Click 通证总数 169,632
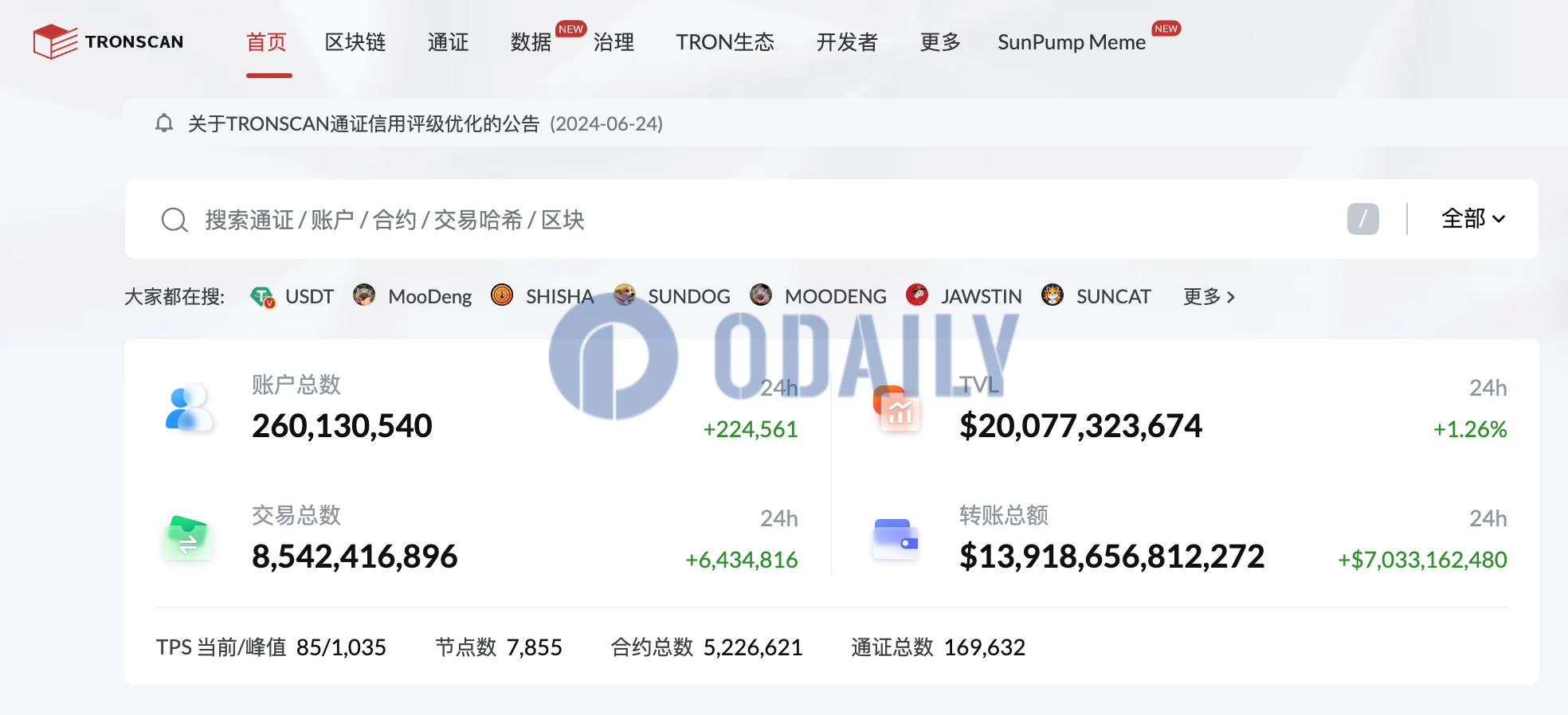This screenshot has width=1568, height=715. coord(938,647)
